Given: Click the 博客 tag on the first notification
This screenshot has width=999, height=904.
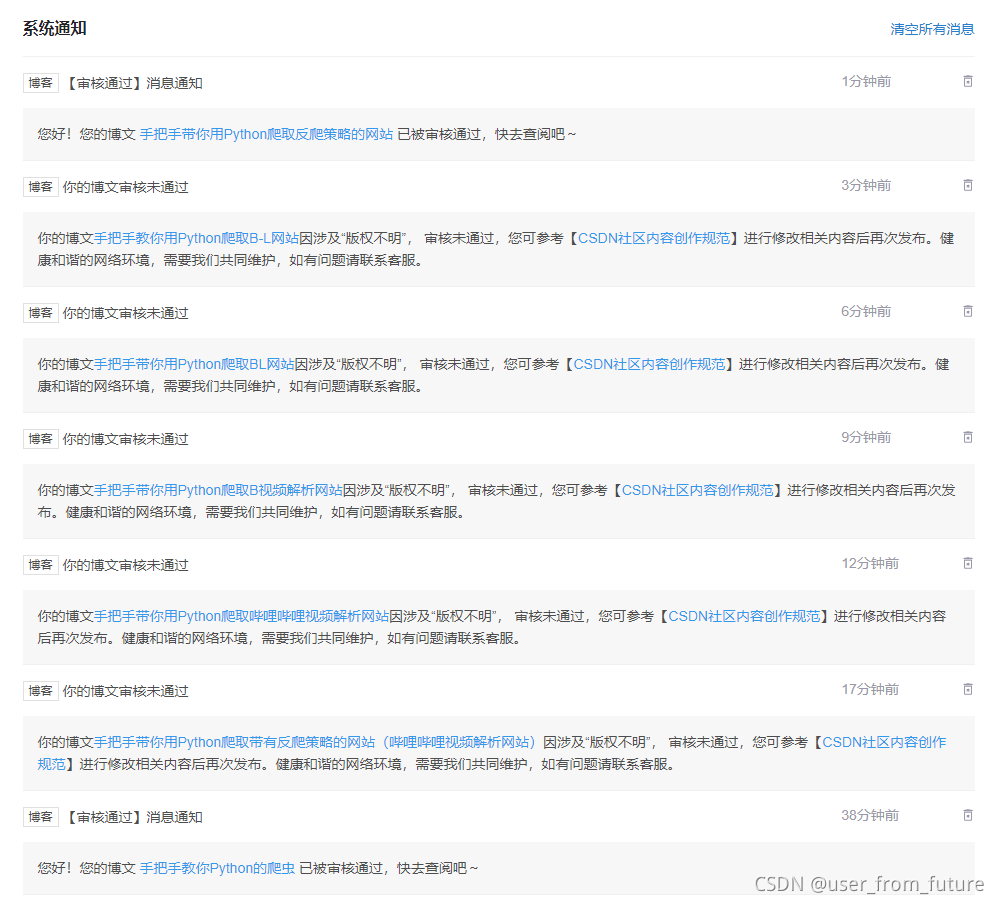Looking at the screenshot, I should click(x=40, y=82).
